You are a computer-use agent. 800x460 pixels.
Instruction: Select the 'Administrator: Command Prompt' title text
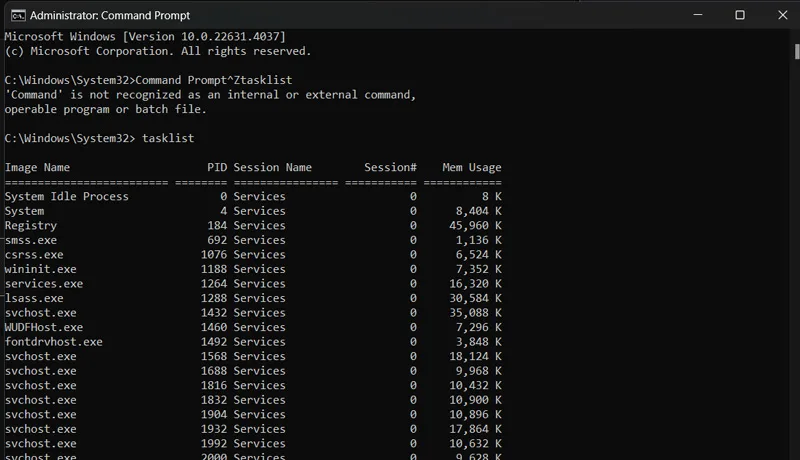[110, 15]
